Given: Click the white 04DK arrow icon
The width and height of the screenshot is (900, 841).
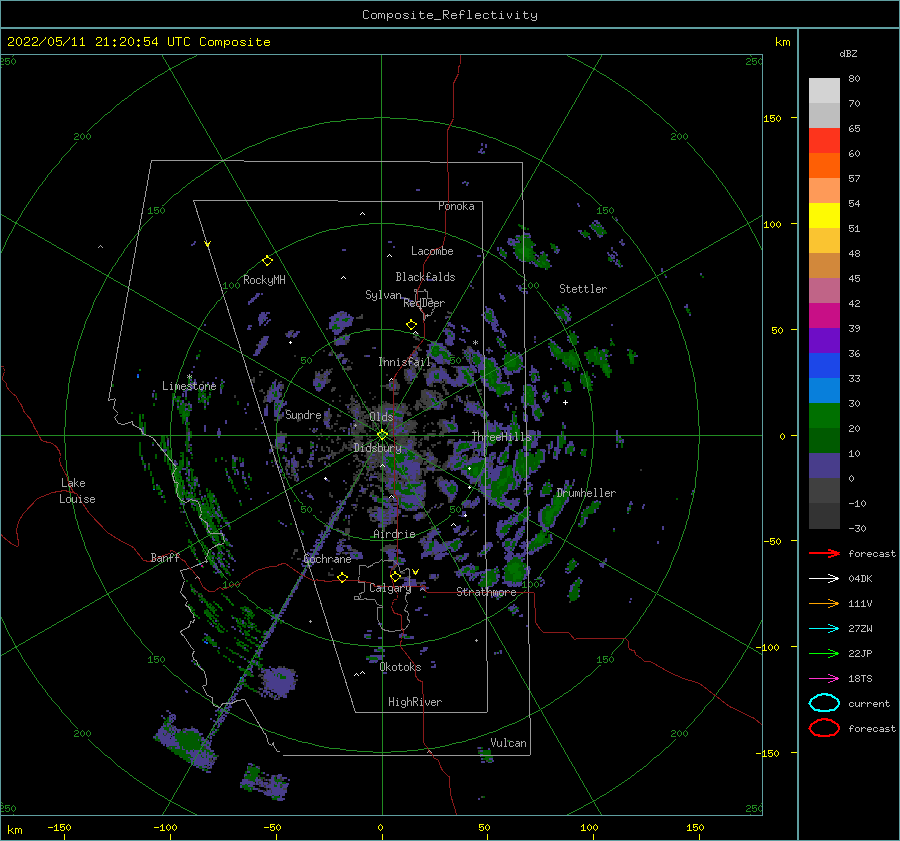Looking at the screenshot, I should coord(824,579).
